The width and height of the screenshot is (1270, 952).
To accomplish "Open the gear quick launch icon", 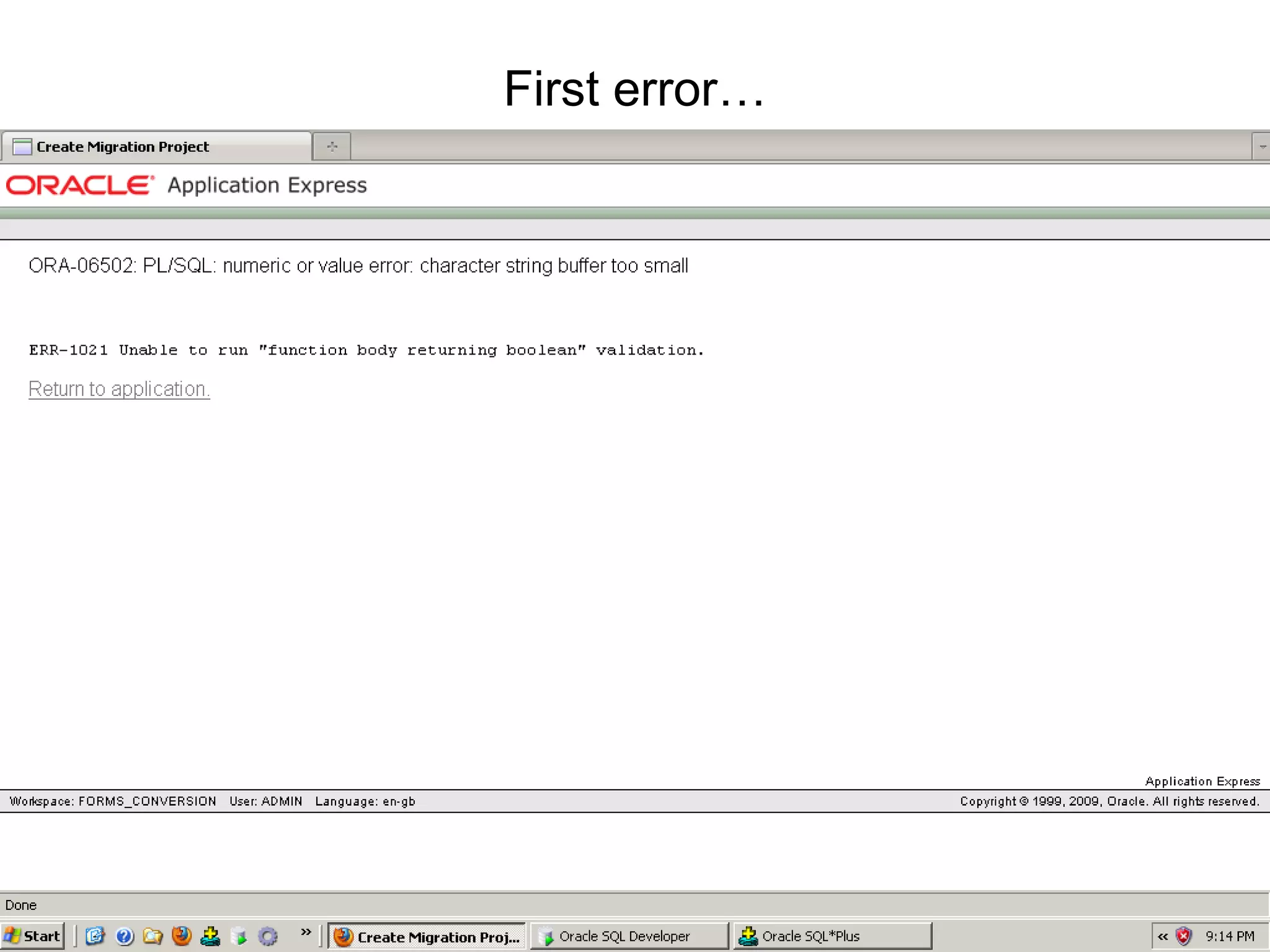I will pos(268,936).
